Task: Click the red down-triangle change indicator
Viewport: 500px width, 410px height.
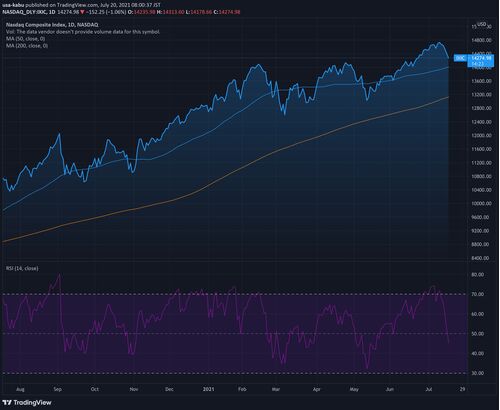Action: pos(82,12)
